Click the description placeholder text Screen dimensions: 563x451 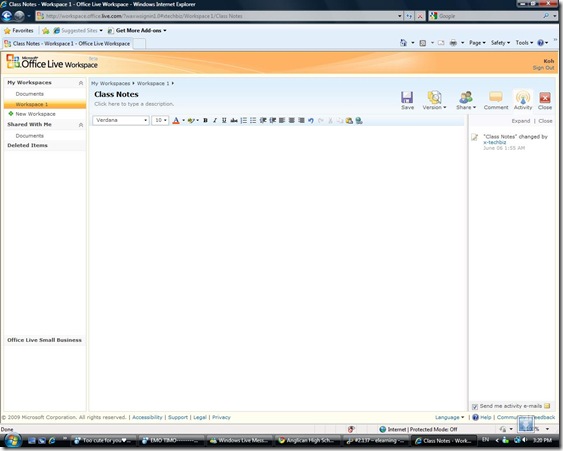(x=134, y=104)
